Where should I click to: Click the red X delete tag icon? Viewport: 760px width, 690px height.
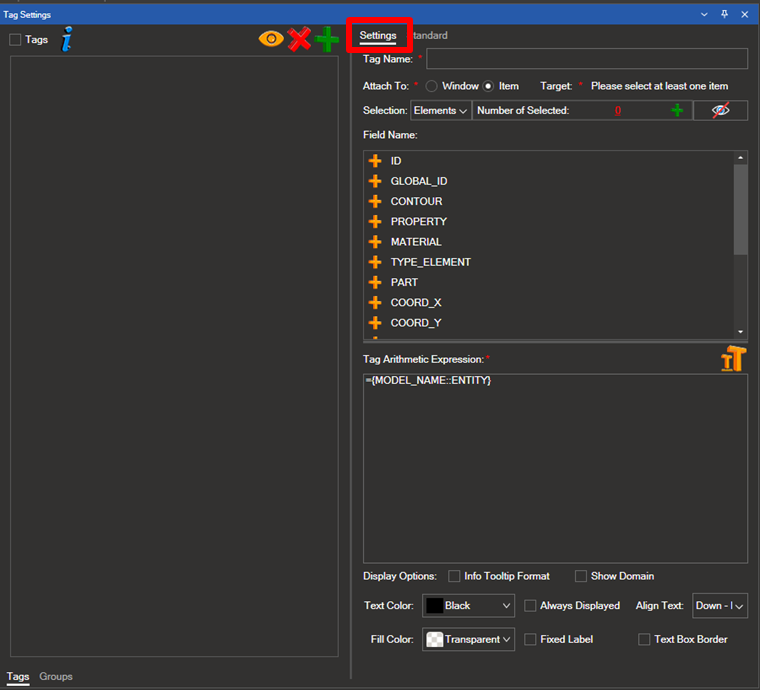click(x=299, y=39)
